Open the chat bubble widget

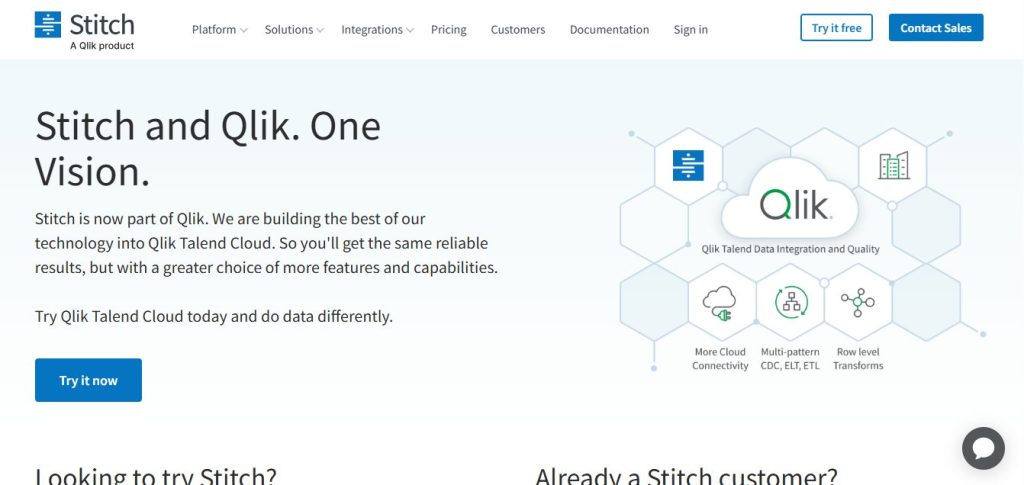[982, 448]
